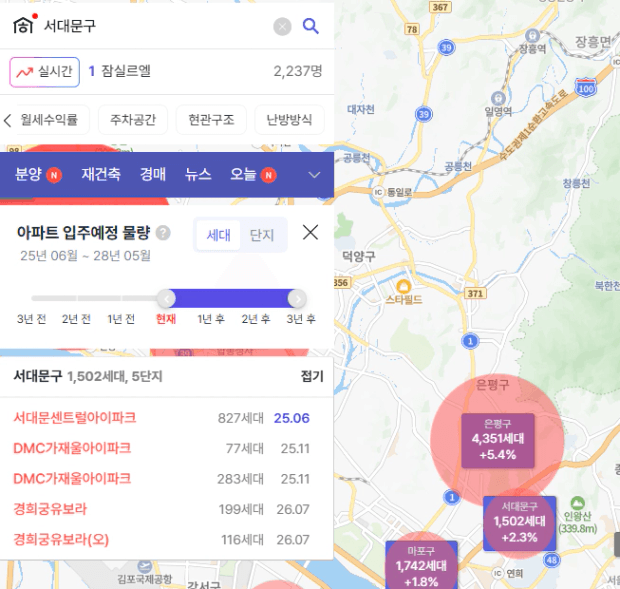Click the 김포국제공항 airport icon
620x589 pixels.
point(145,566)
